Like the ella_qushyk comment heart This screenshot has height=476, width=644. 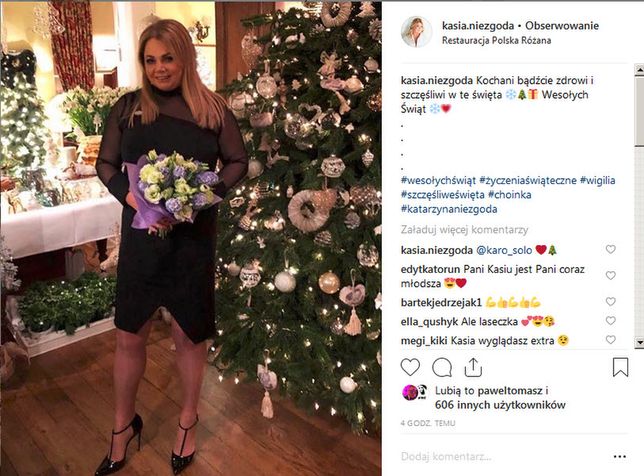click(x=611, y=320)
